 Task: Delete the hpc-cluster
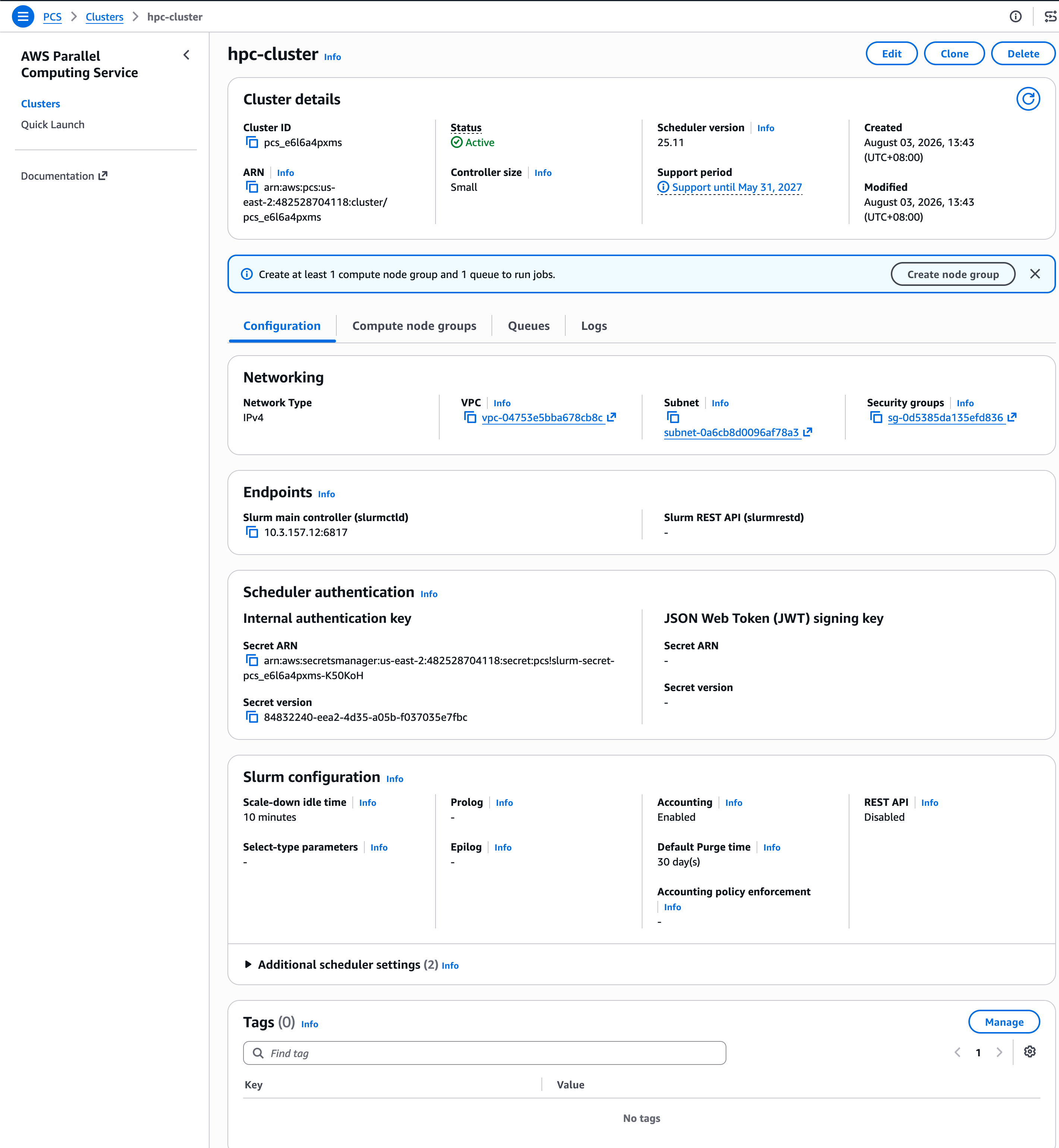pyautogui.click(x=1024, y=53)
